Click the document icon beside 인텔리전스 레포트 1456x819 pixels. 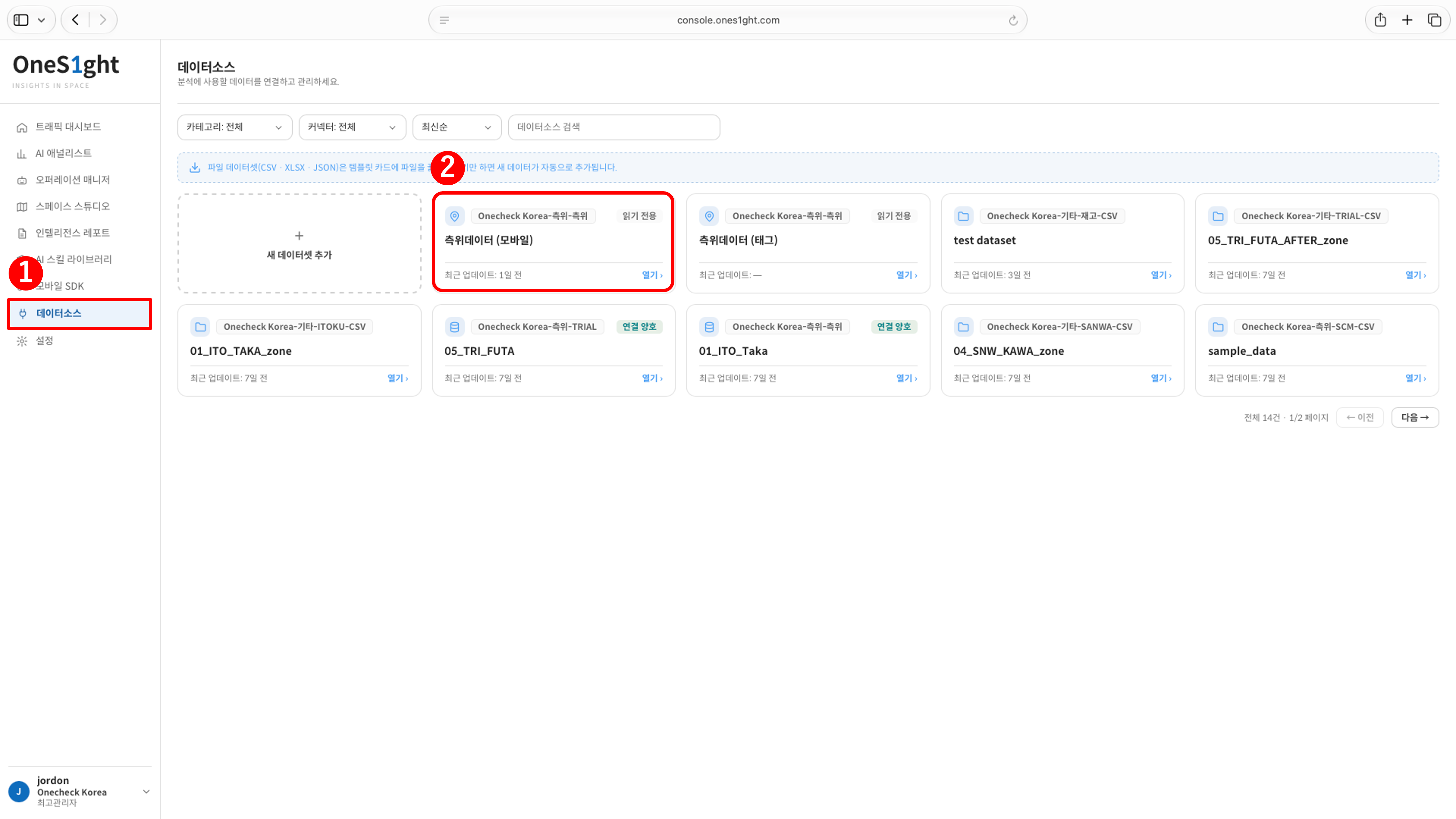(22, 233)
